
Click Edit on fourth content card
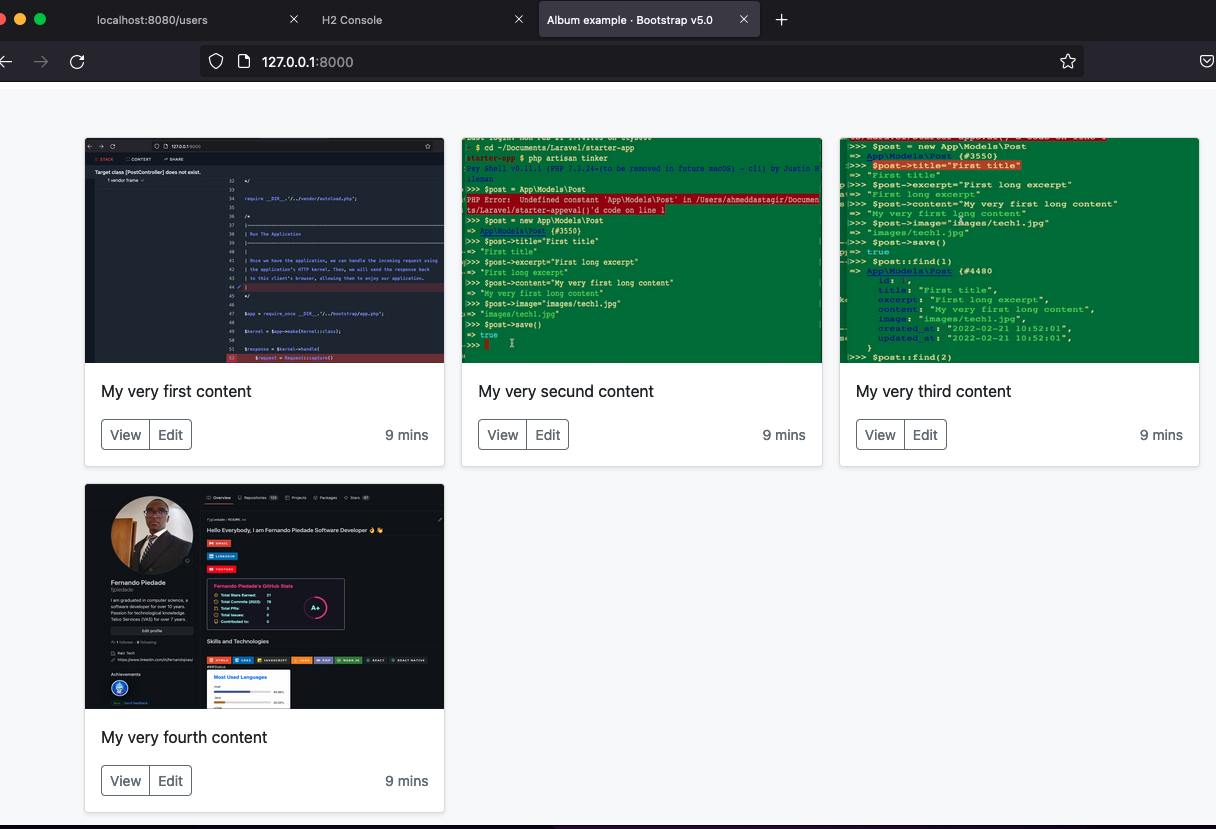pyautogui.click(x=171, y=781)
